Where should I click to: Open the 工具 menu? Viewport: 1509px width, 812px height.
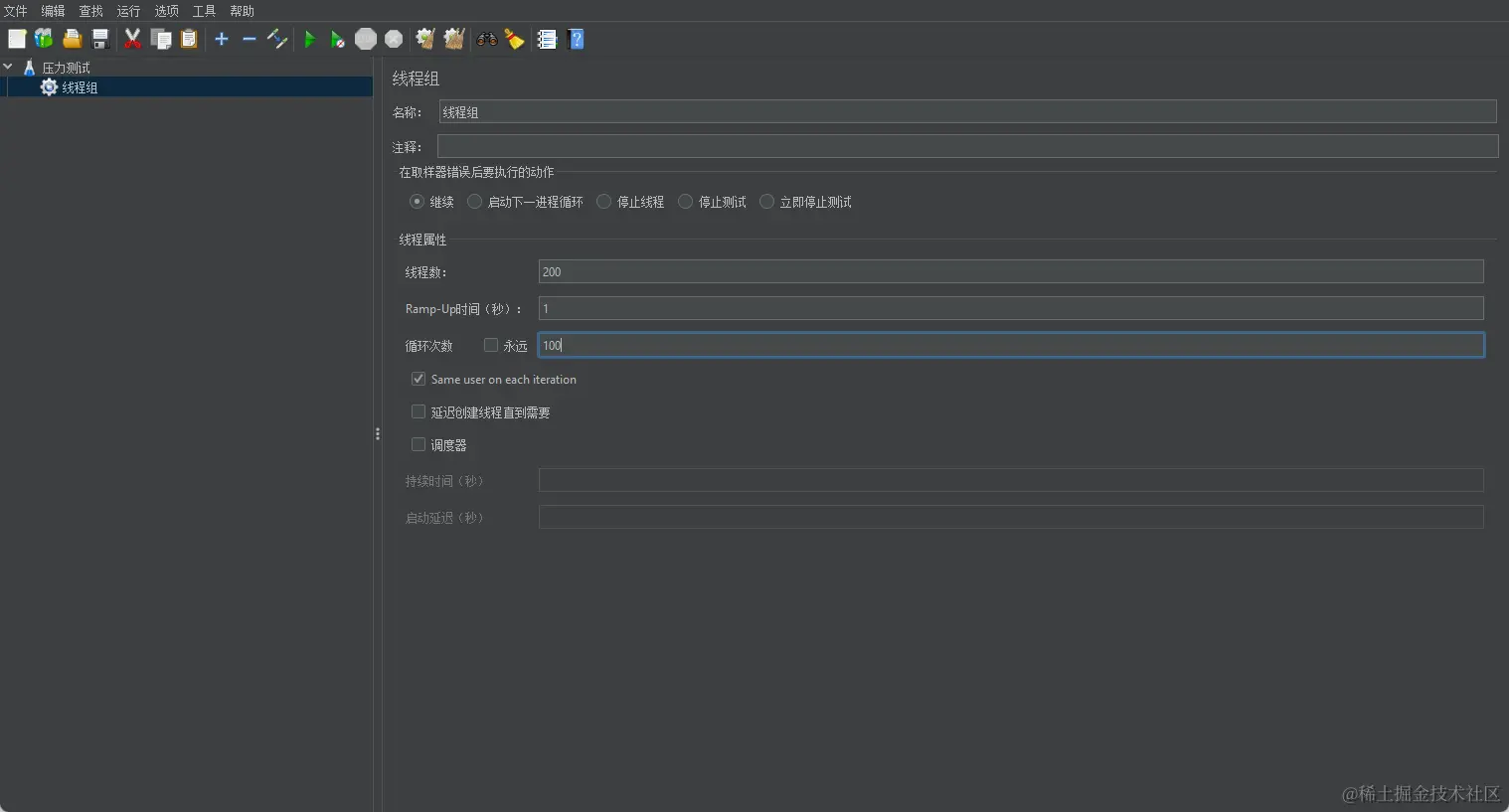[204, 11]
